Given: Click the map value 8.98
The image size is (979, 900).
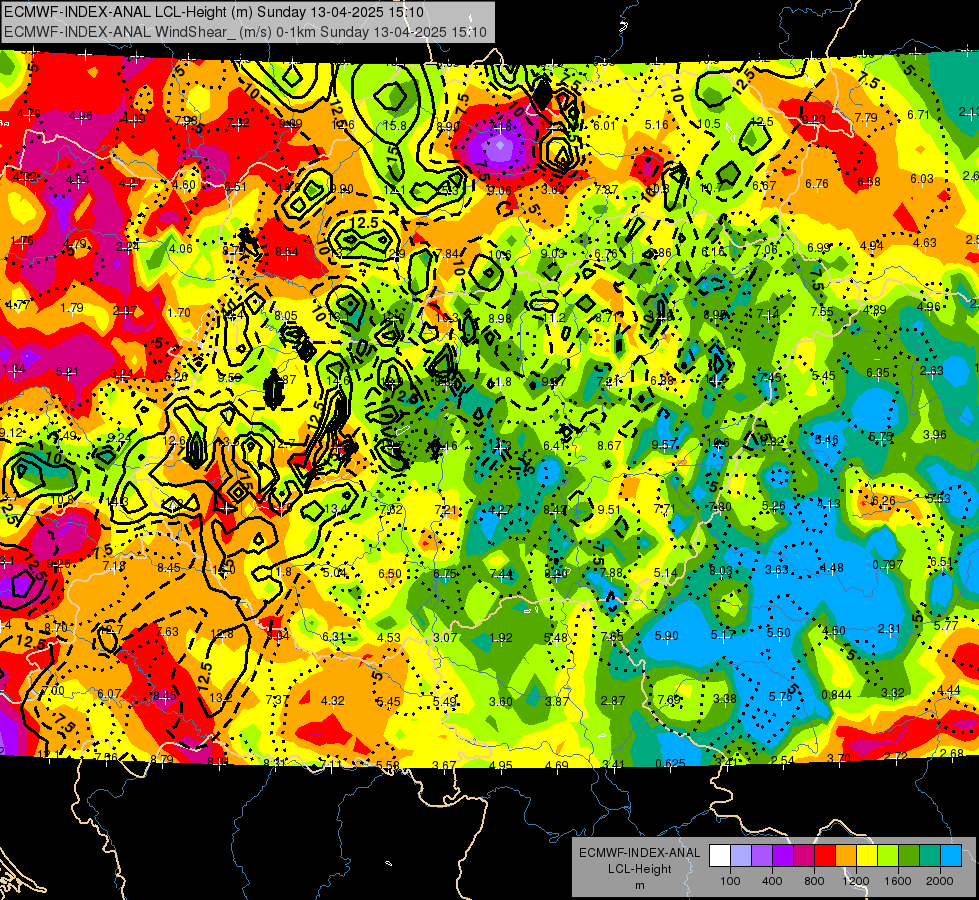Looking at the screenshot, I should [500, 318].
